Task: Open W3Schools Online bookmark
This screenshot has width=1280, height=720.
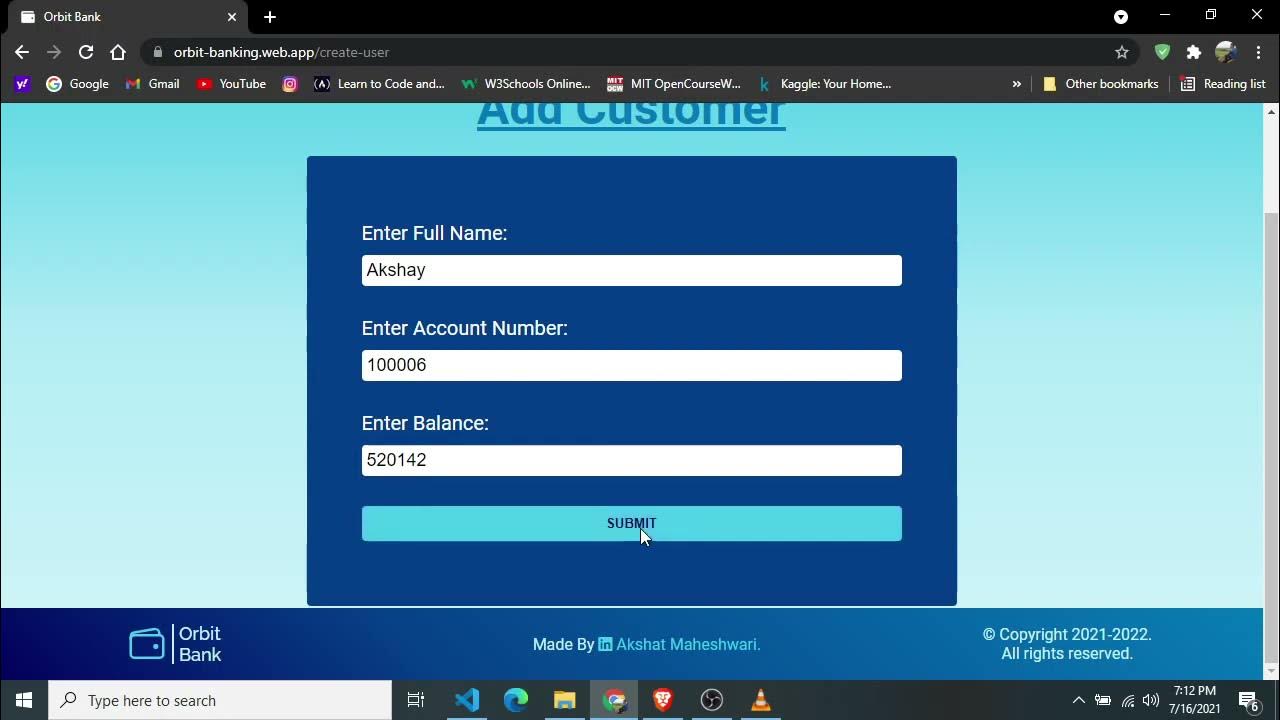Action: point(525,84)
